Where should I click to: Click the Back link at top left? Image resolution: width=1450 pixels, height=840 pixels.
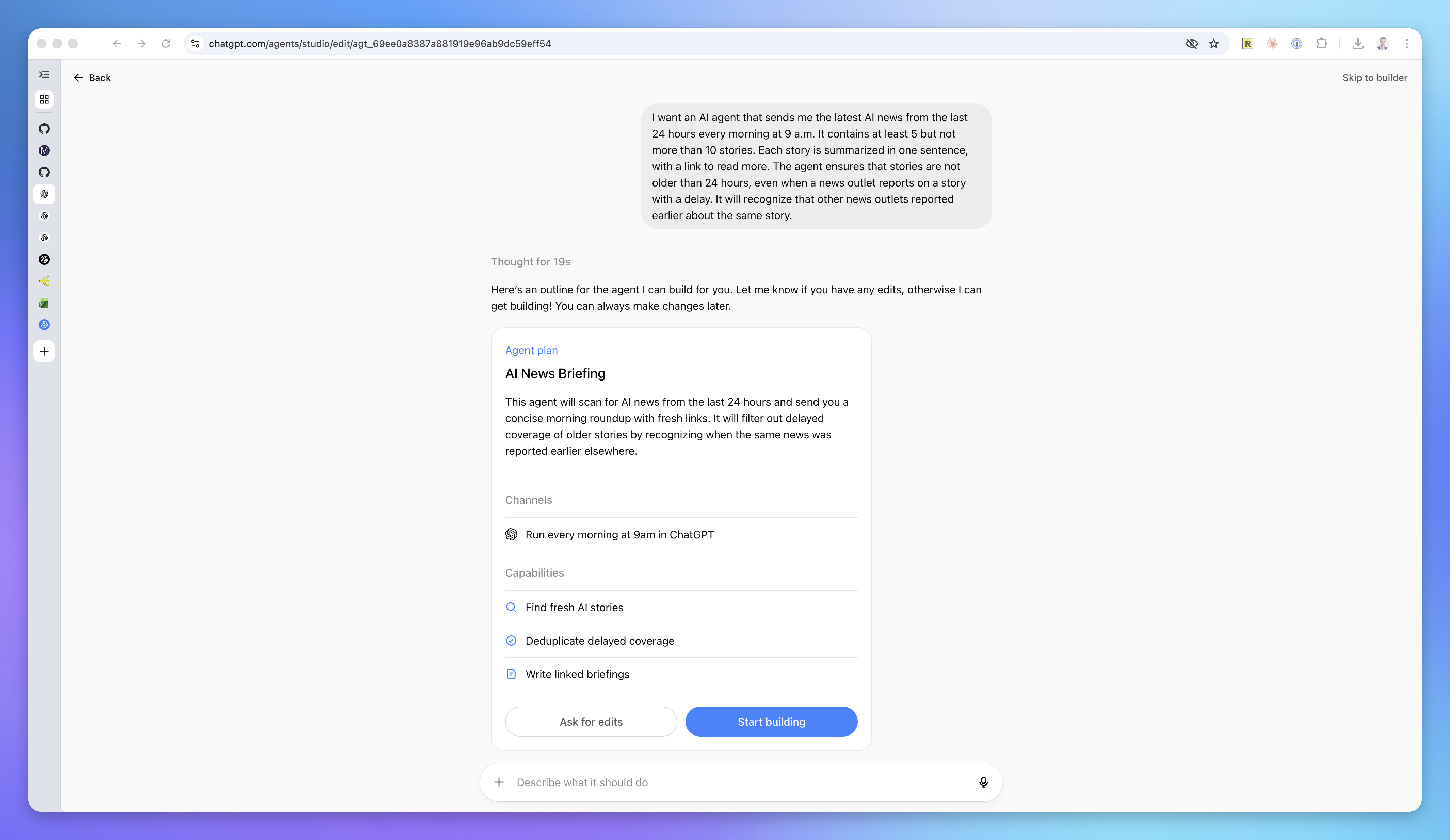pos(92,78)
